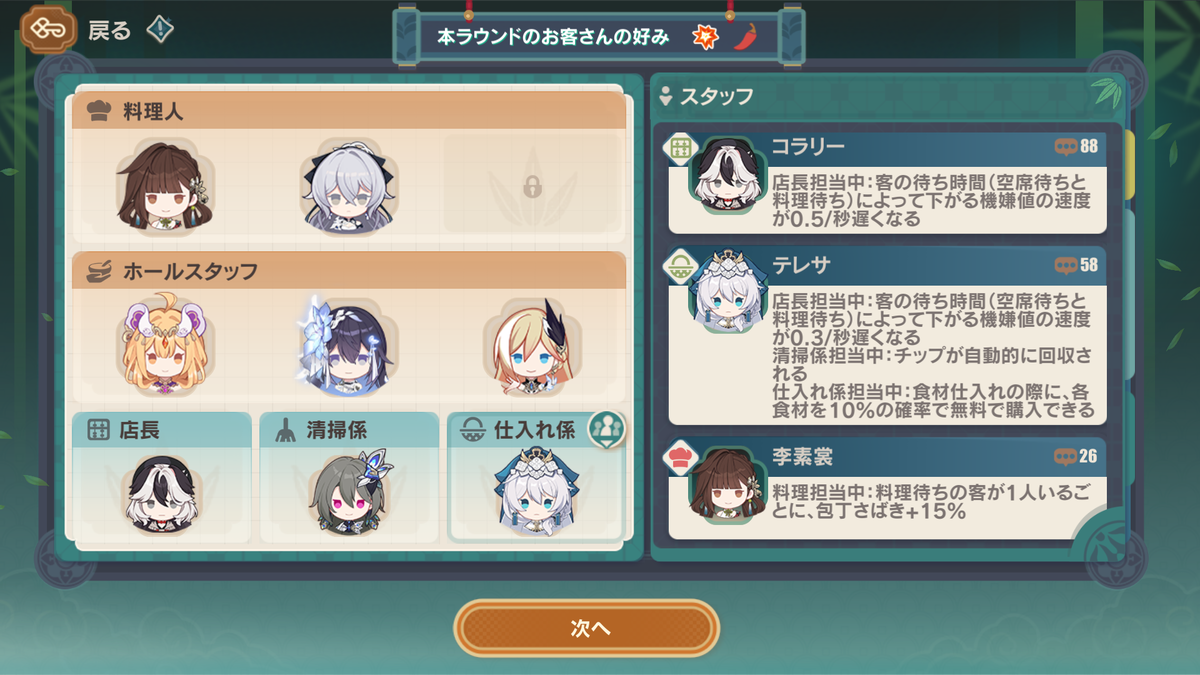Click the yellow scroll tab beside staff list
The image size is (1200, 675).
point(1130,165)
